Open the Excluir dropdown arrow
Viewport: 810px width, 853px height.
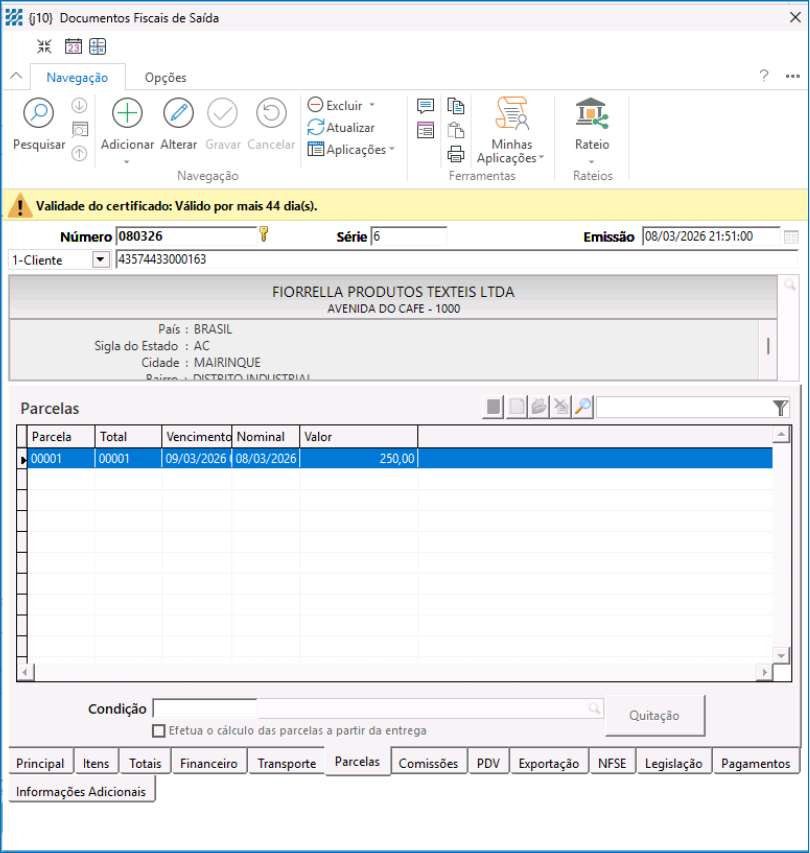point(372,105)
